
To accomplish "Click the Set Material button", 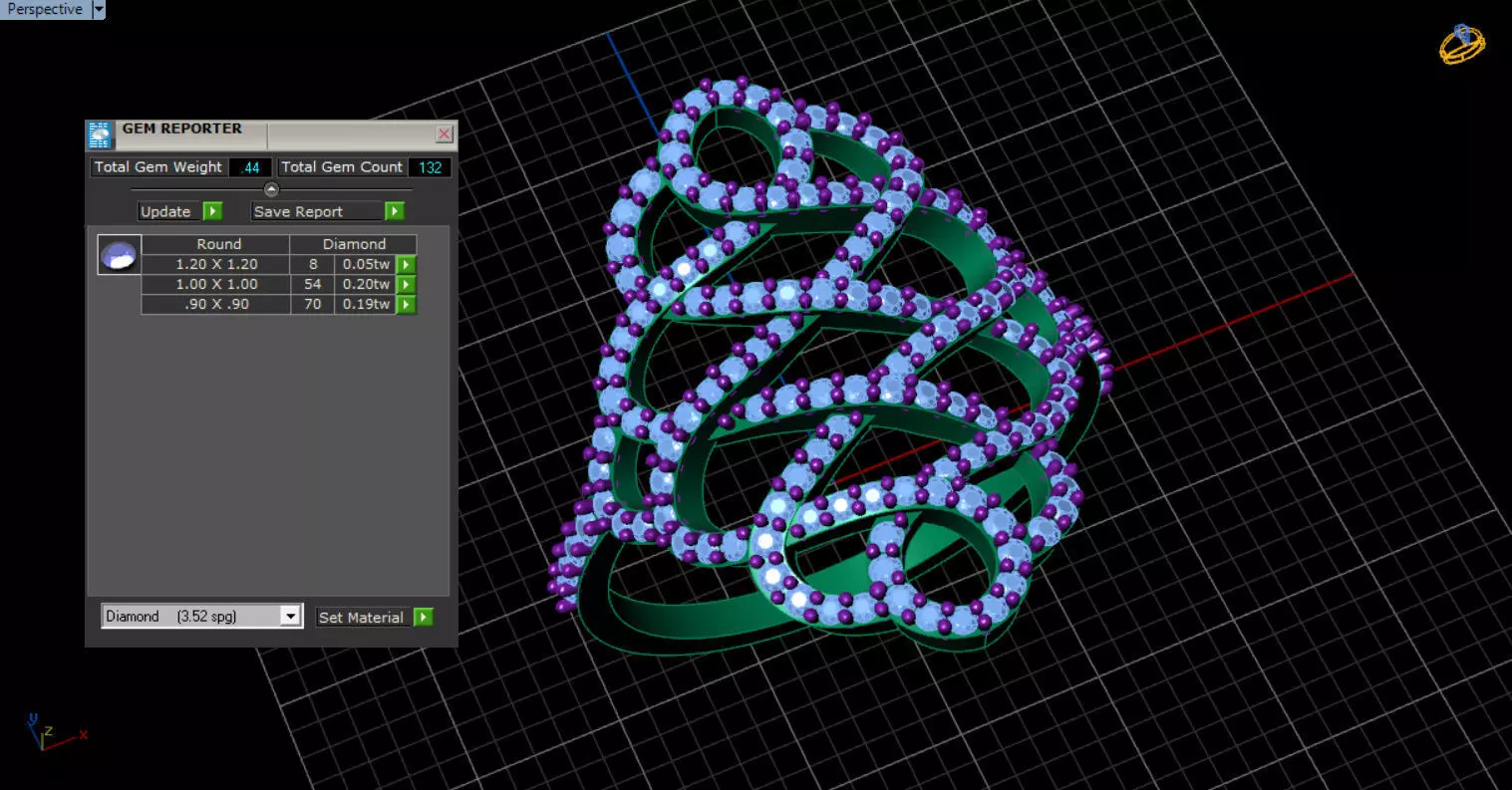I will (x=364, y=617).
